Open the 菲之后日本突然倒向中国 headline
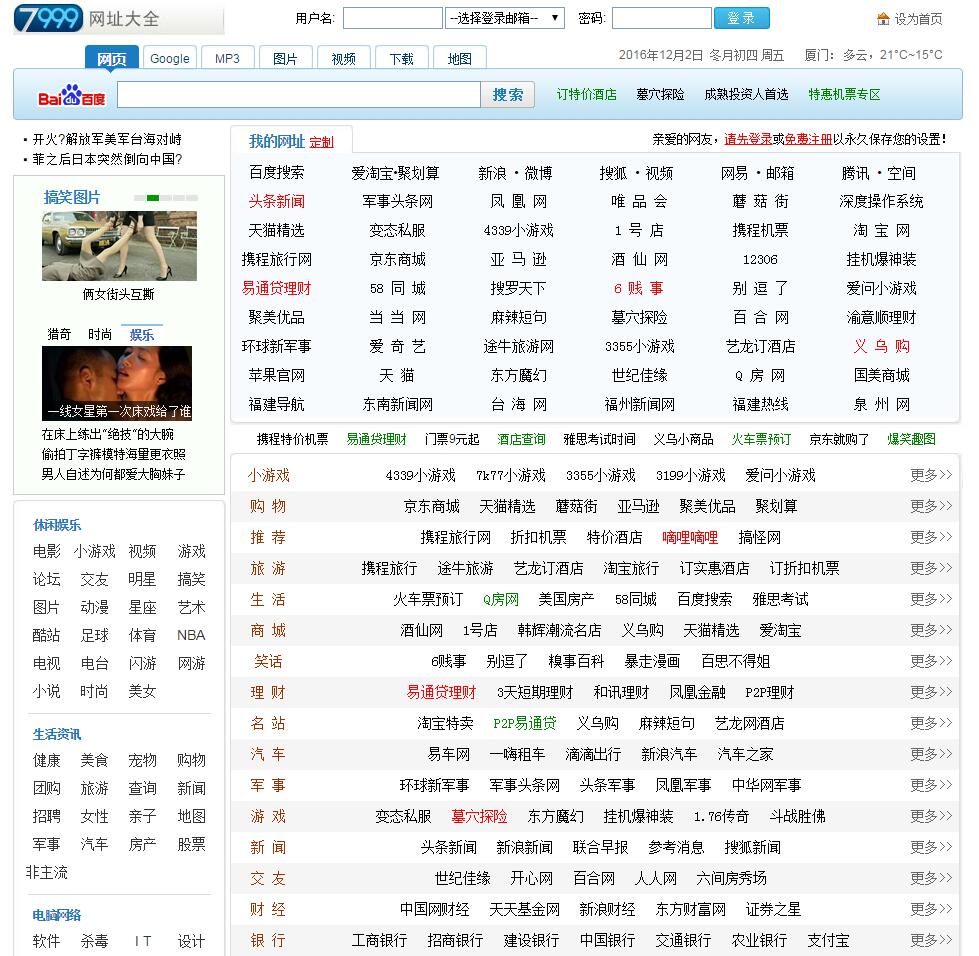The height and width of the screenshot is (956, 979). (107, 159)
